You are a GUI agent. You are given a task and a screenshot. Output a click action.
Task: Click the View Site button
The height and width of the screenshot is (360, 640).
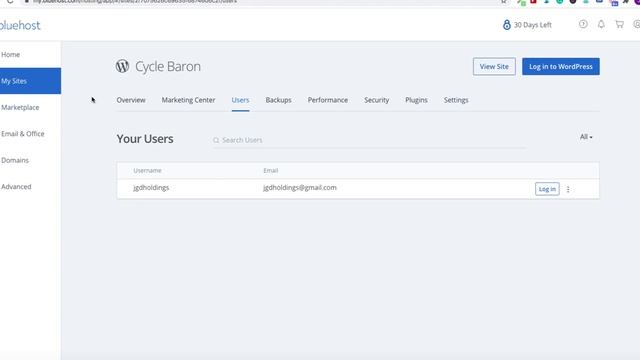[x=494, y=67]
